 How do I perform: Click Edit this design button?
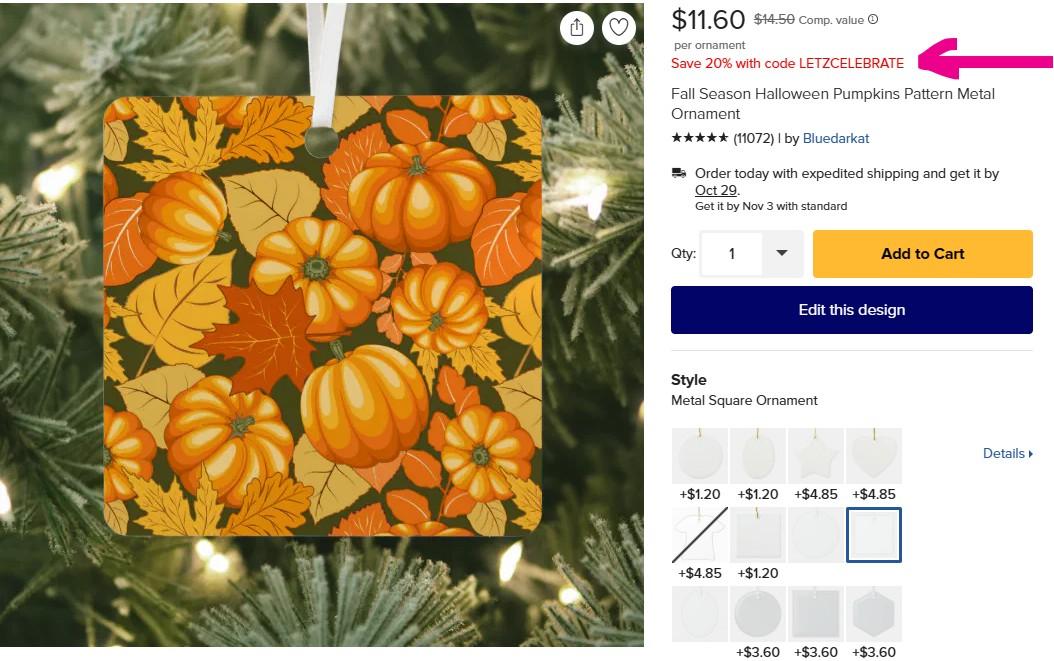[x=851, y=310]
